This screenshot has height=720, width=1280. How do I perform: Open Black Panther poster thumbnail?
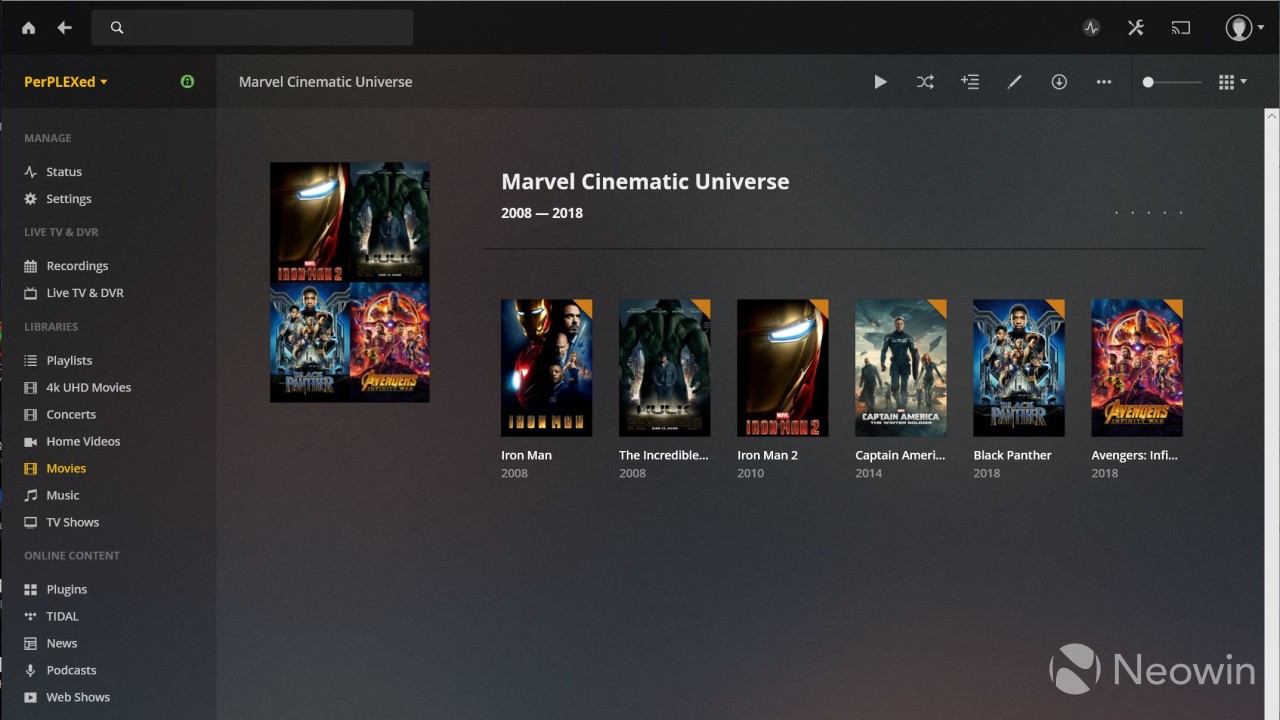(x=1018, y=368)
